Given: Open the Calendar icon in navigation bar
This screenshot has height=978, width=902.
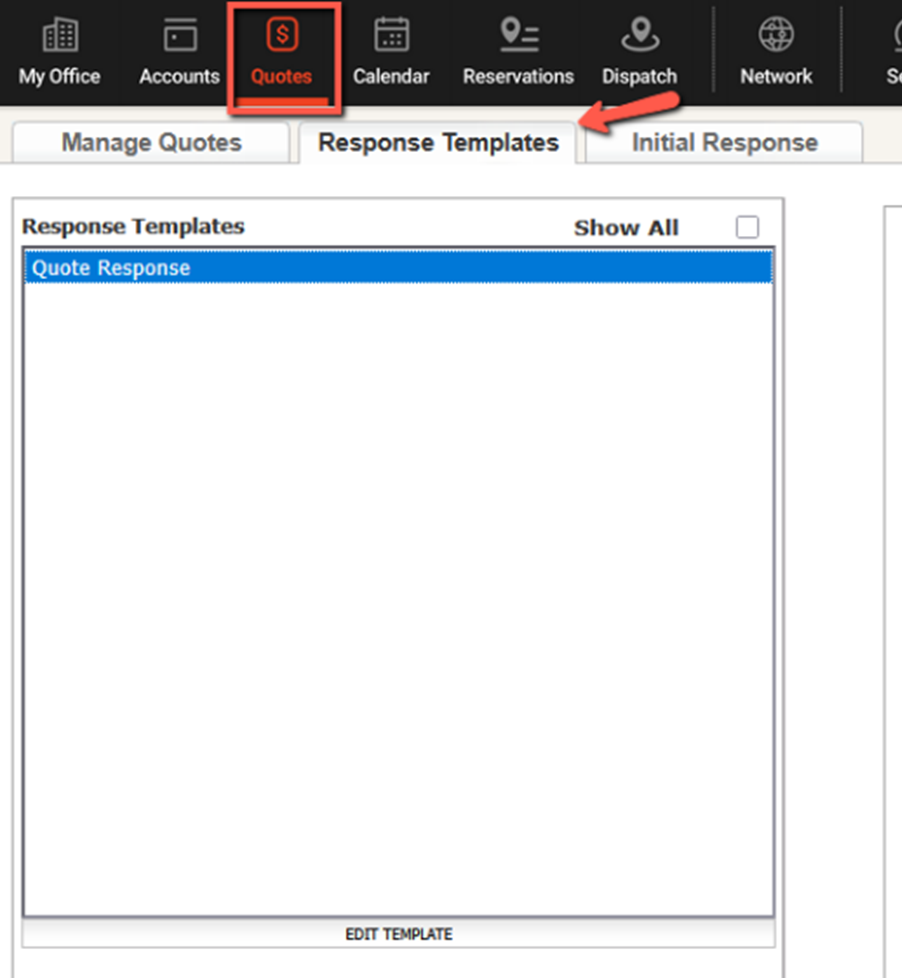Looking at the screenshot, I should pos(391,36).
